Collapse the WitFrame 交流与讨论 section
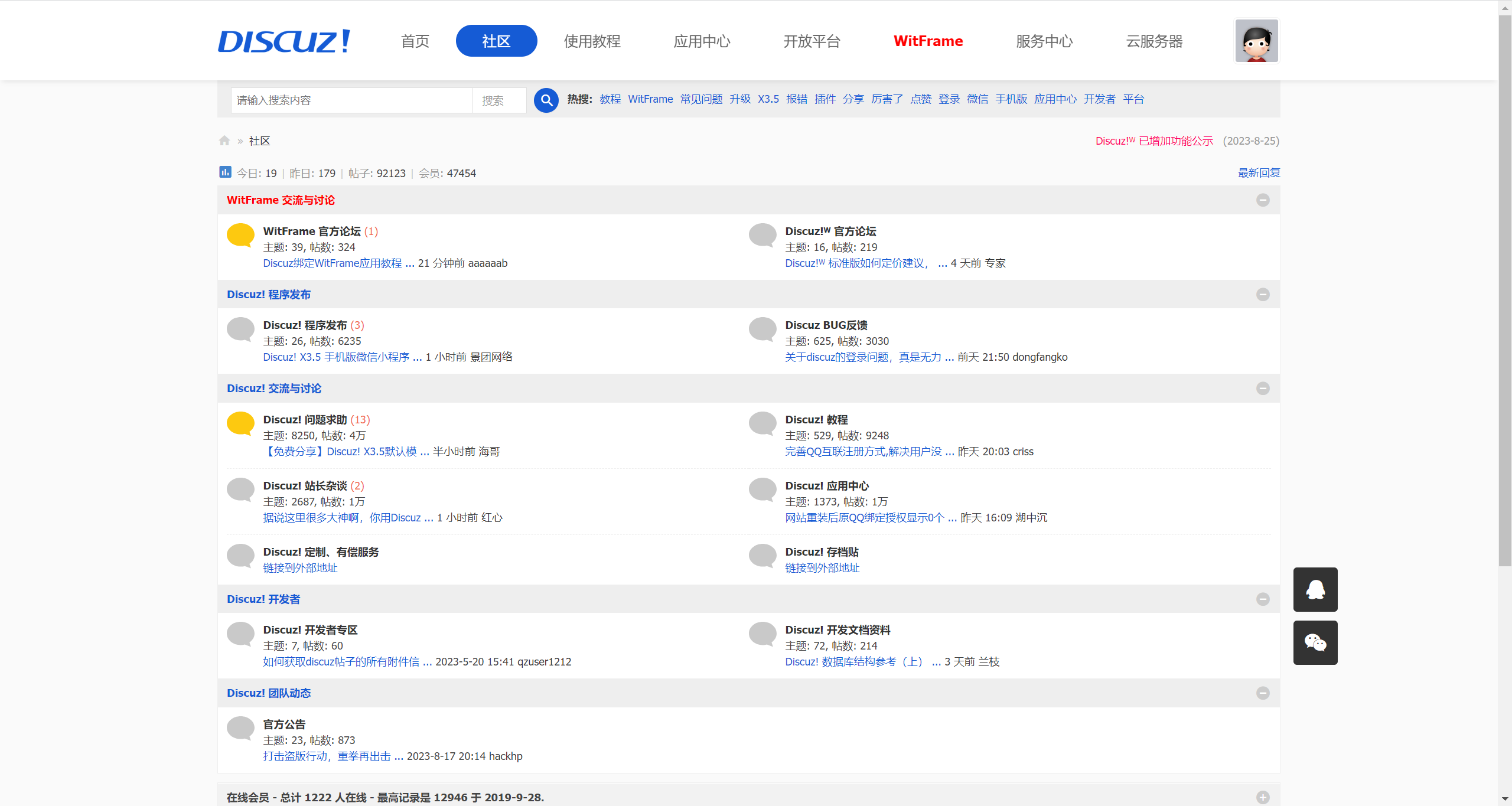This screenshot has width=1512, height=806. point(1263,200)
